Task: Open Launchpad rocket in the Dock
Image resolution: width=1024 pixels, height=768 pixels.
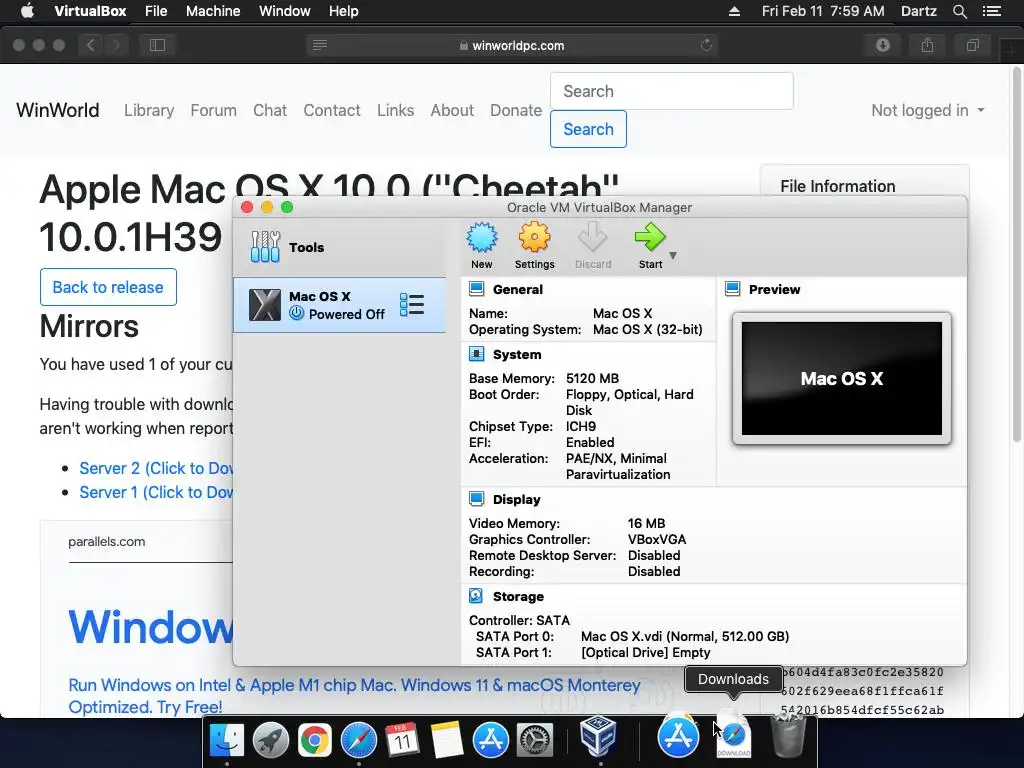Action: [x=270, y=740]
